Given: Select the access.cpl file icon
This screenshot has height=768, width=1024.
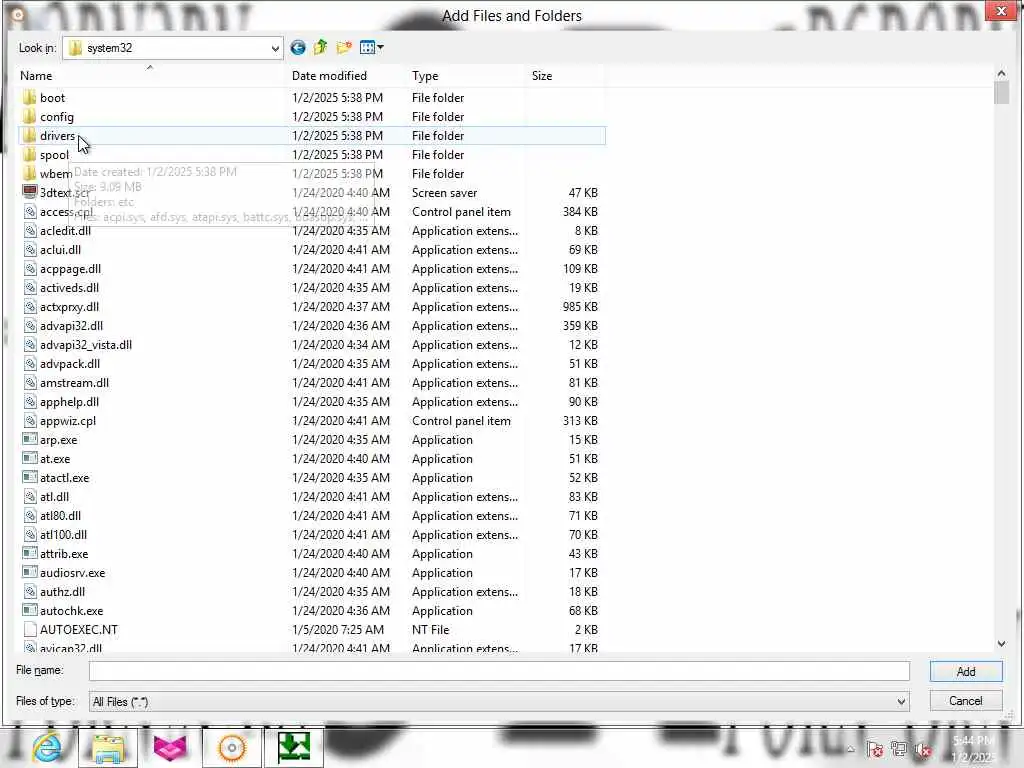Looking at the screenshot, I should click(x=29, y=212).
